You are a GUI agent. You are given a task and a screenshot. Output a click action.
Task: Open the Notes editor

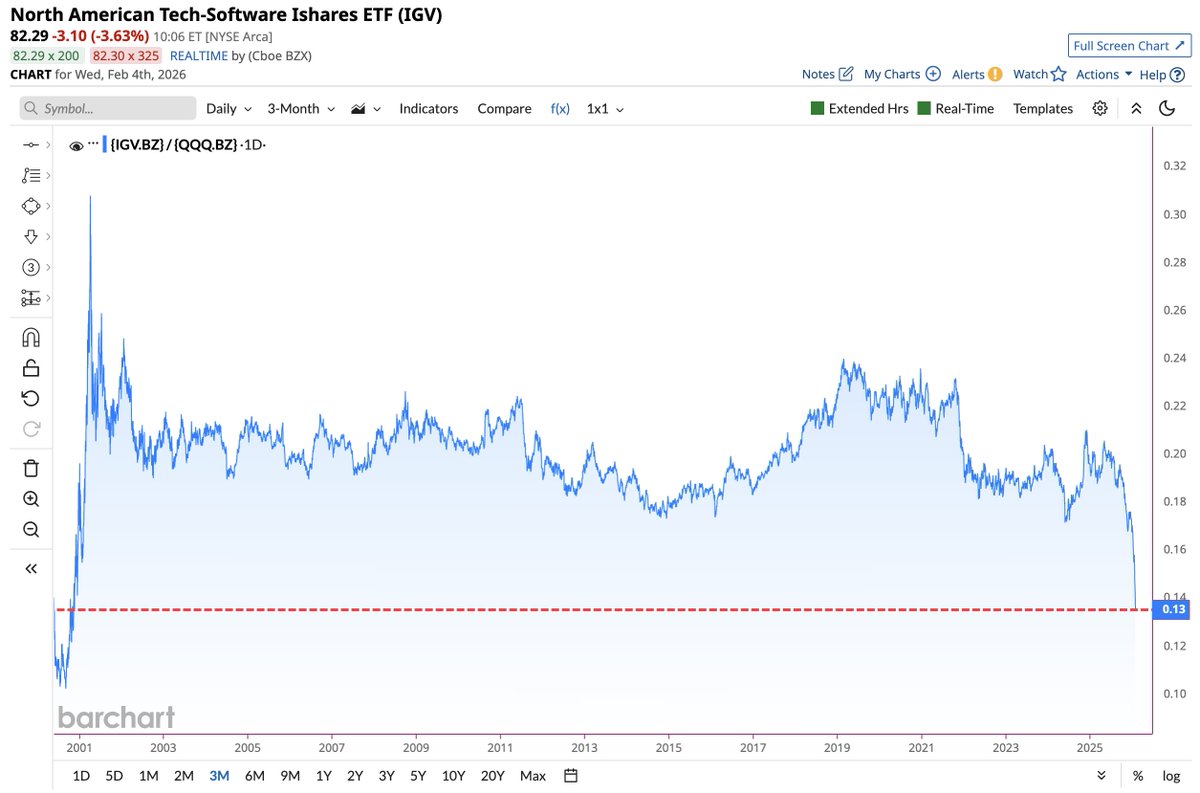click(827, 74)
